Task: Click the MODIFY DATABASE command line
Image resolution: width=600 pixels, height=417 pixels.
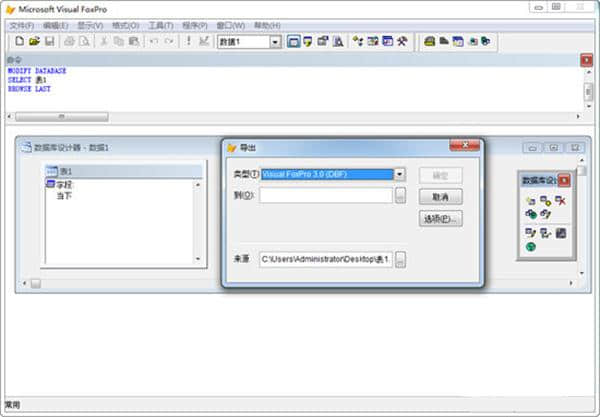Action: pyautogui.click(x=37, y=71)
